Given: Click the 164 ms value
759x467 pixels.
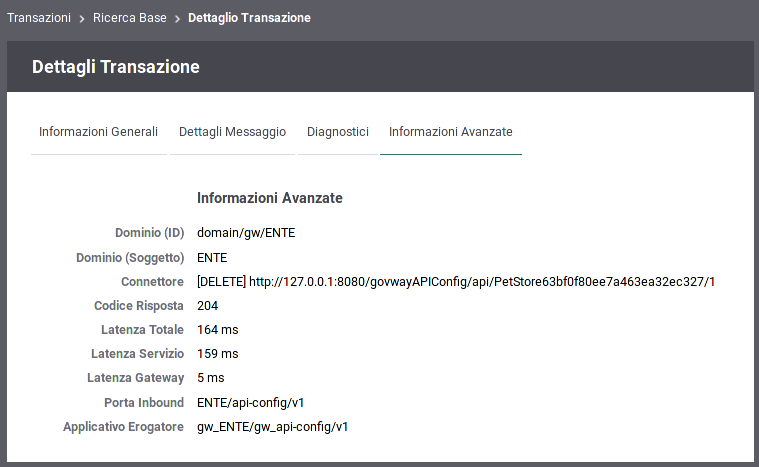Looking at the screenshot, I should point(218,330).
